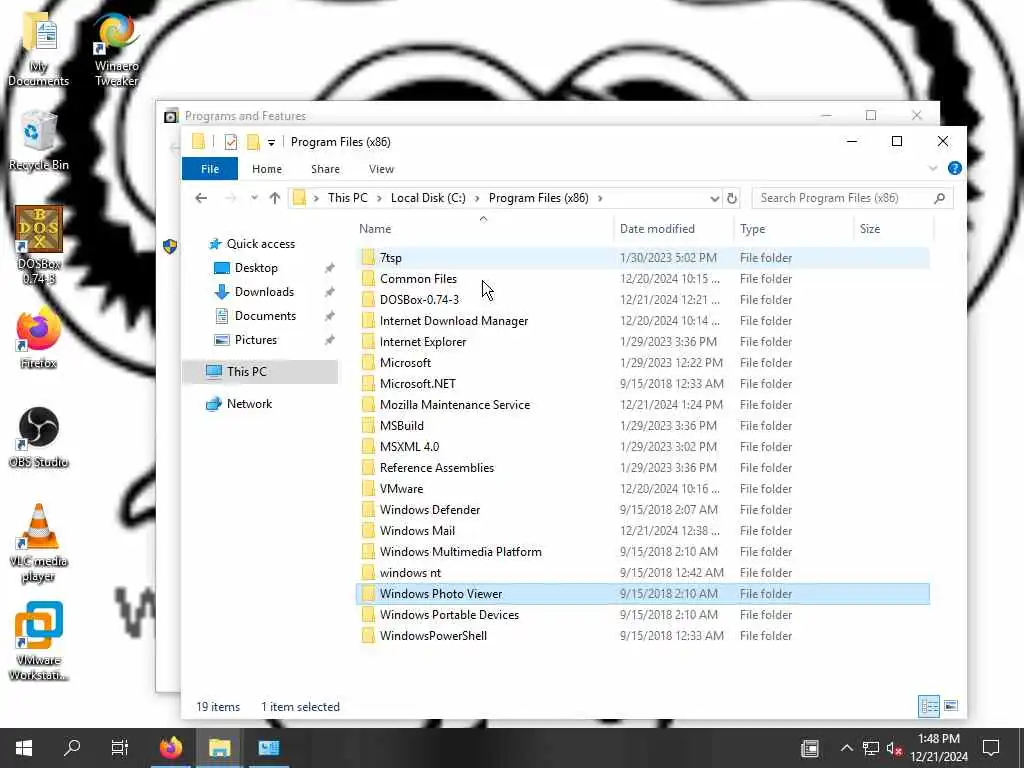The image size is (1024, 768).
Task: Show hidden tray icons chevron
Action: tap(846, 748)
